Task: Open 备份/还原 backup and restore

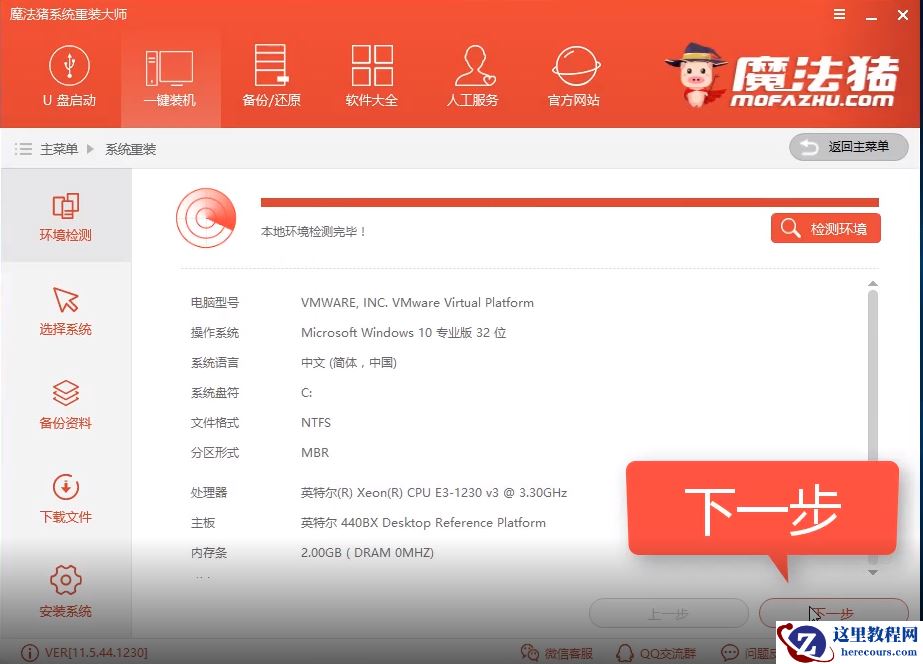Action: click(x=270, y=77)
